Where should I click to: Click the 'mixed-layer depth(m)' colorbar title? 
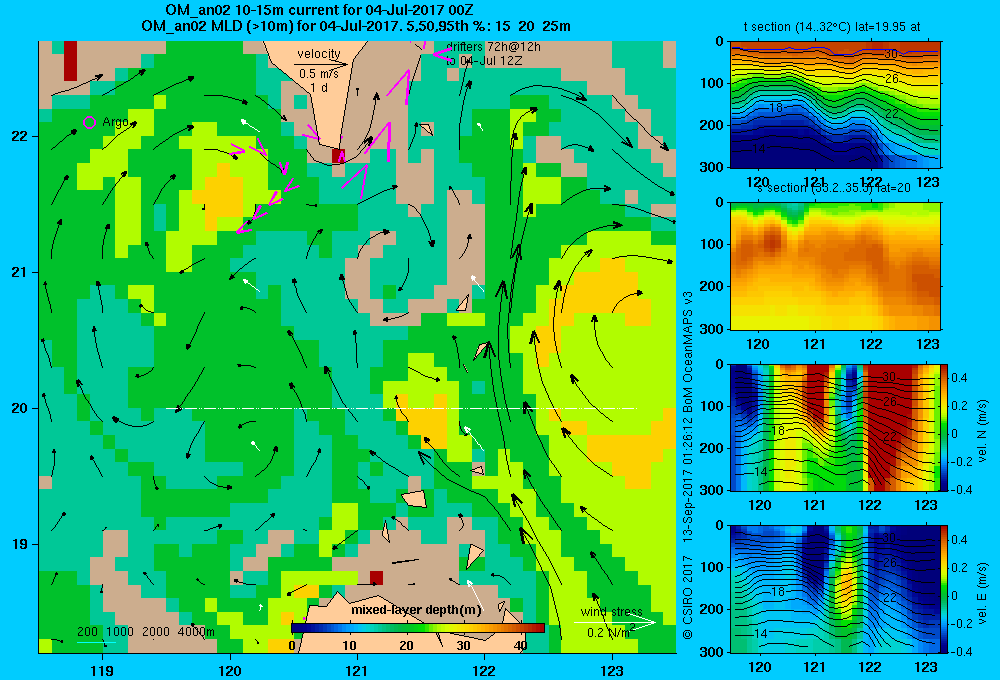(x=416, y=610)
